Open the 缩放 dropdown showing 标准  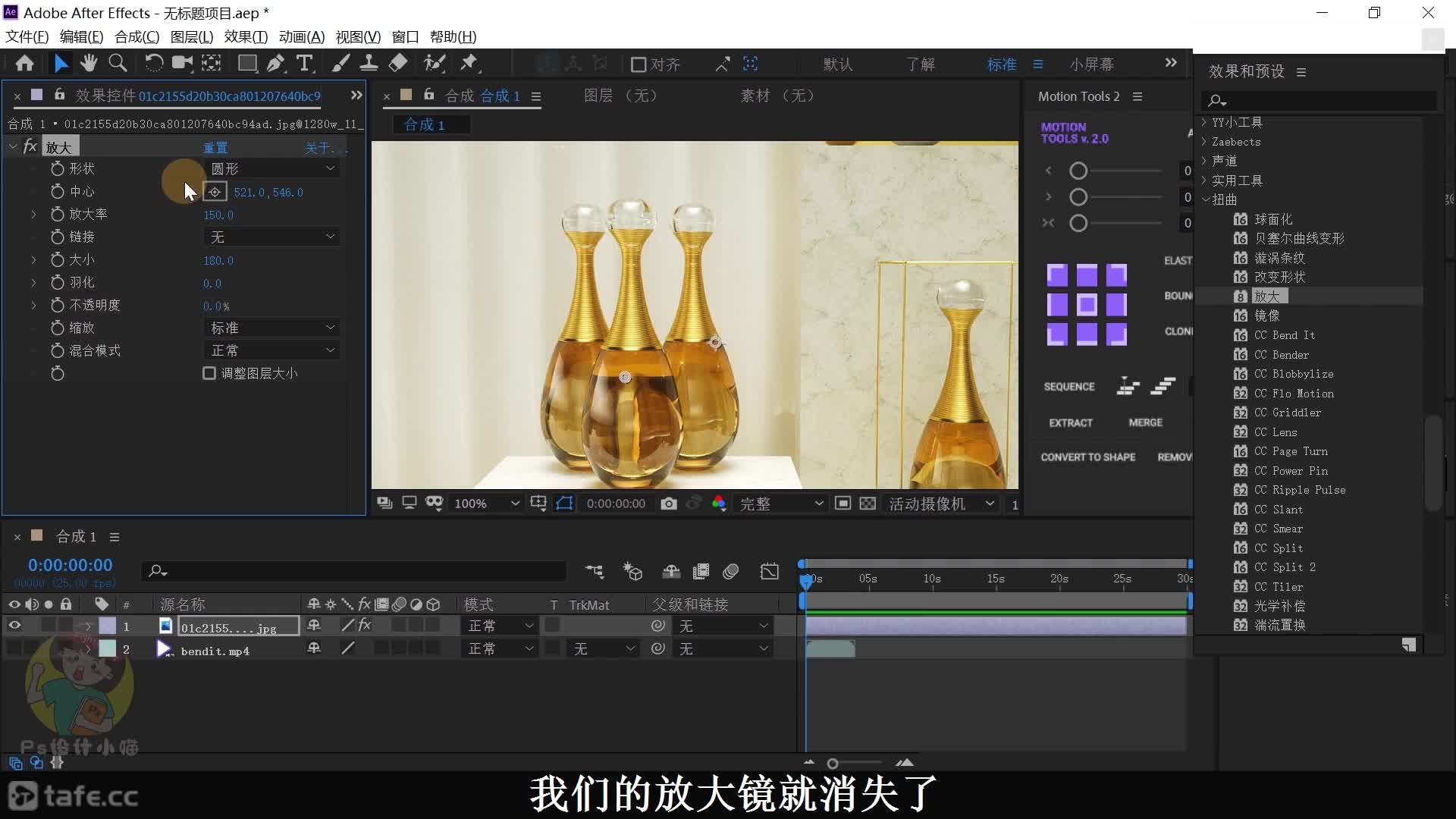click(271, 328)
